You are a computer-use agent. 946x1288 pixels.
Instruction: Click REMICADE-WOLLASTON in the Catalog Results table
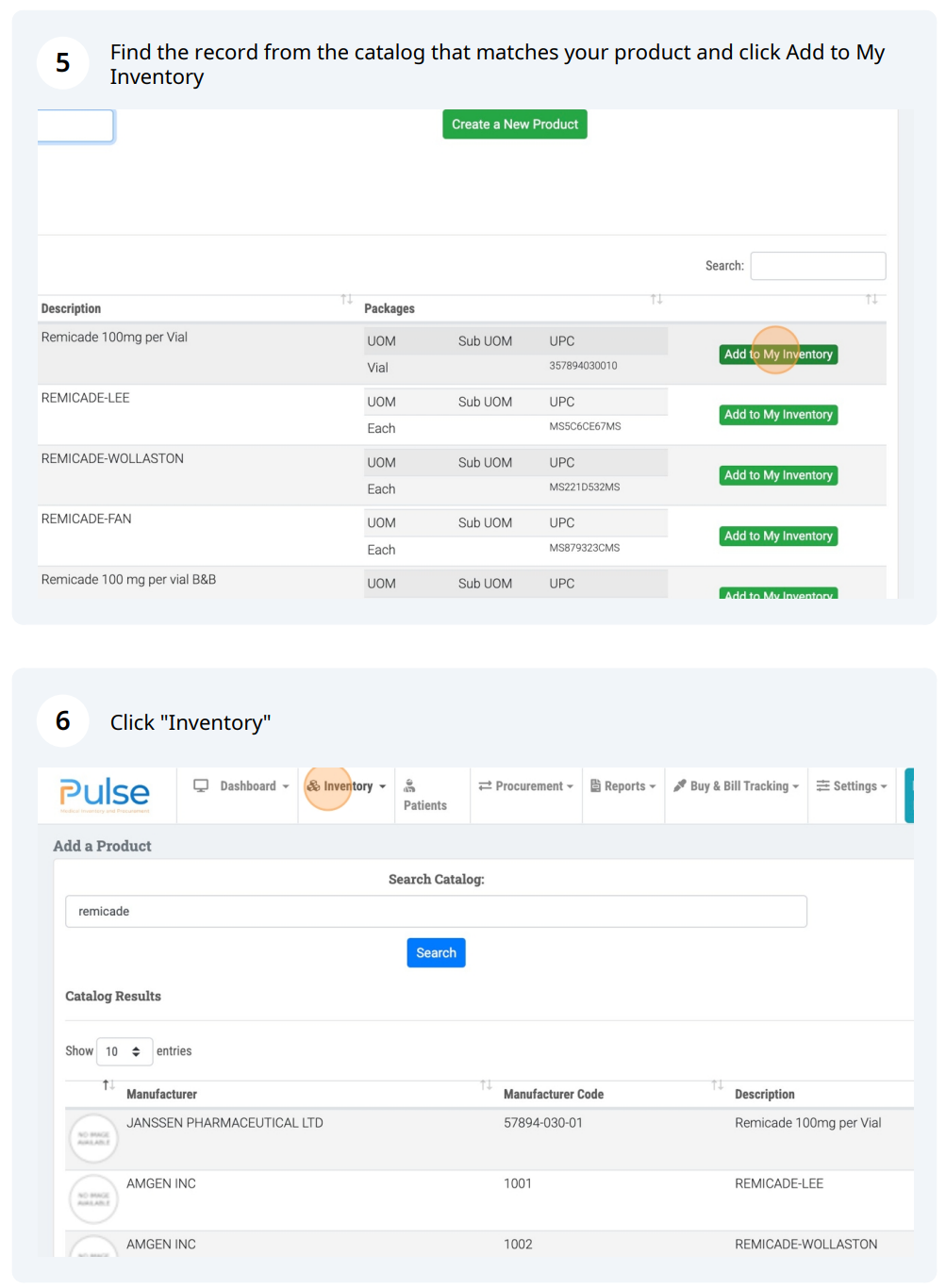pyautogui.click(x=806, y=1245)
